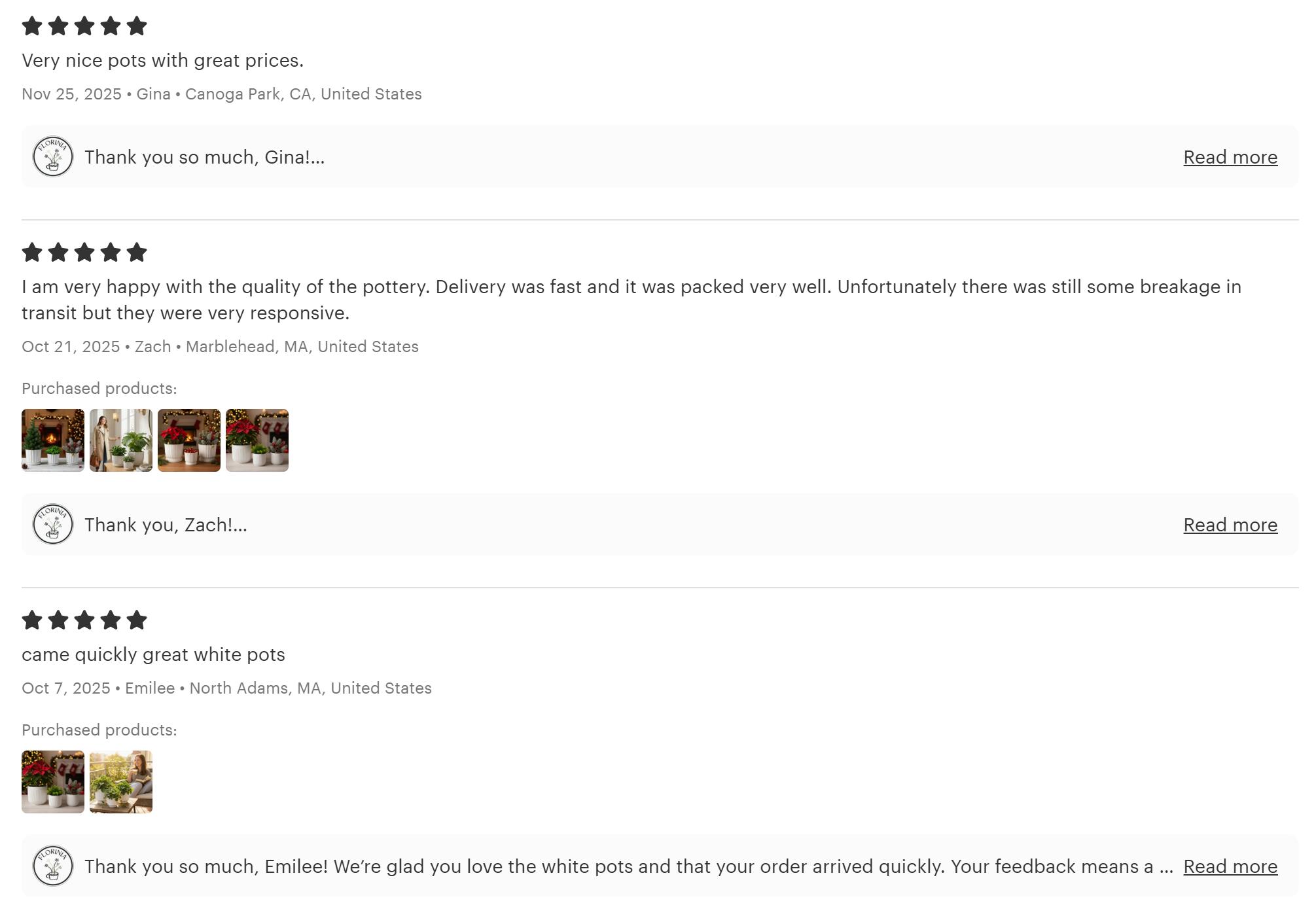Image resolution: width=1316 pixels, height=903 pixels.
Task: Click Zach's review date and location line
Action: [220, 347]
